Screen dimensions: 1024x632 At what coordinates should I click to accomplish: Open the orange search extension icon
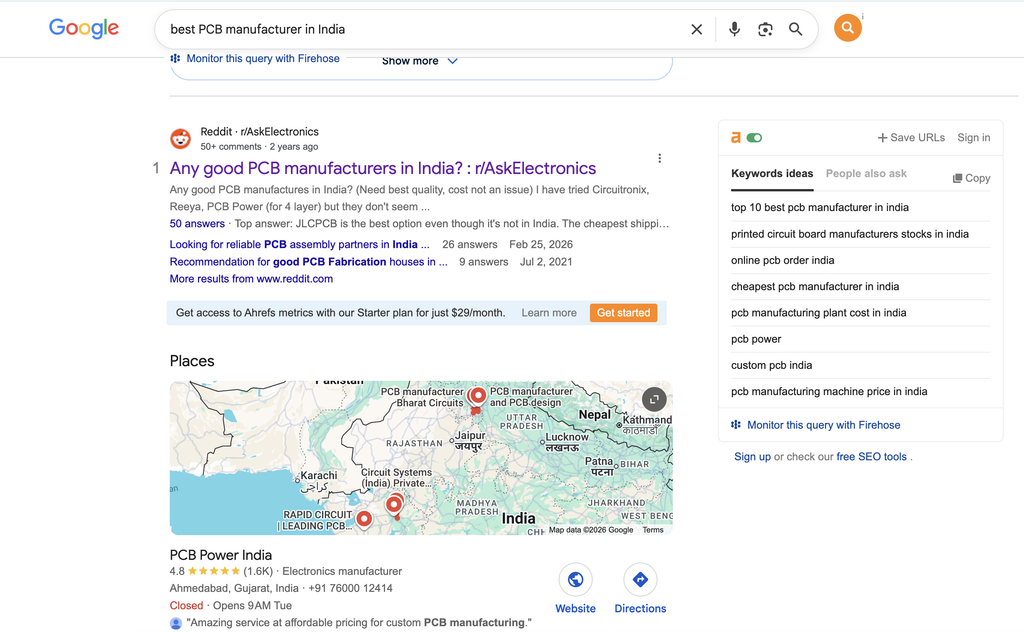click(848, 27)
